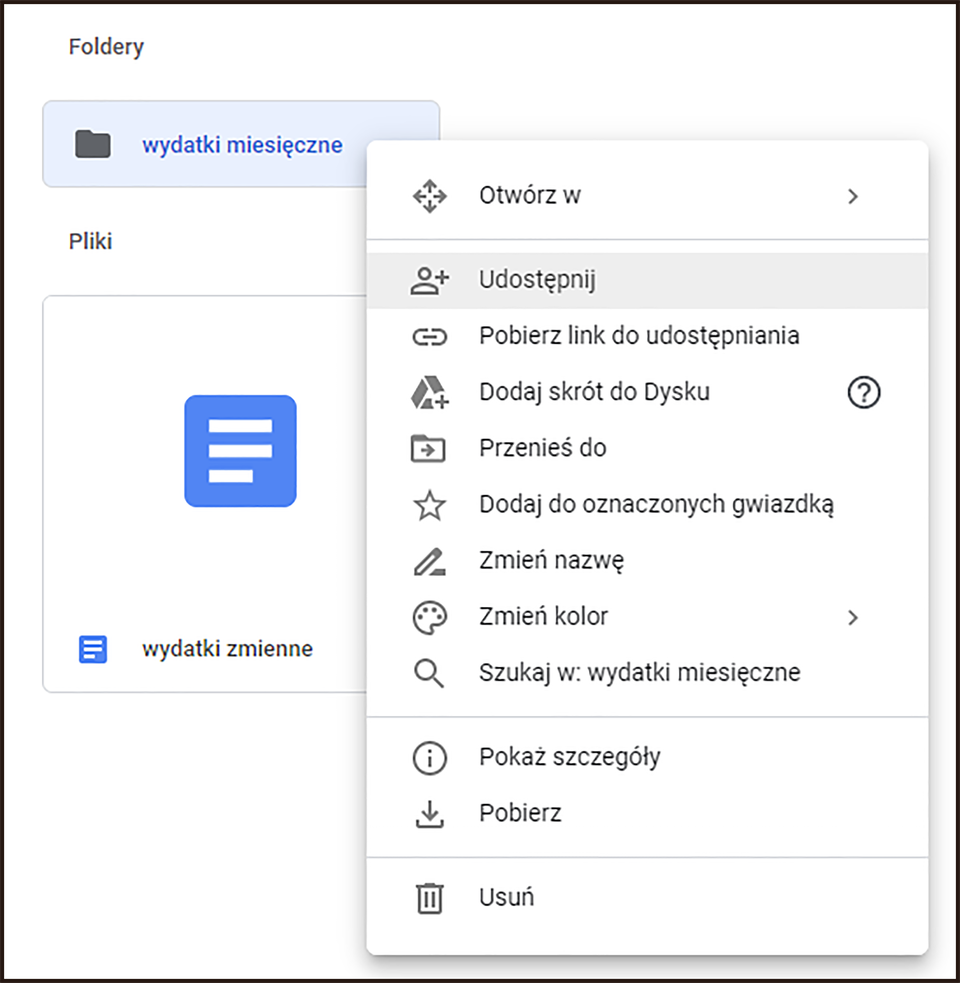Click the info icon near Pokaż szczegóły

click(430, 757)
